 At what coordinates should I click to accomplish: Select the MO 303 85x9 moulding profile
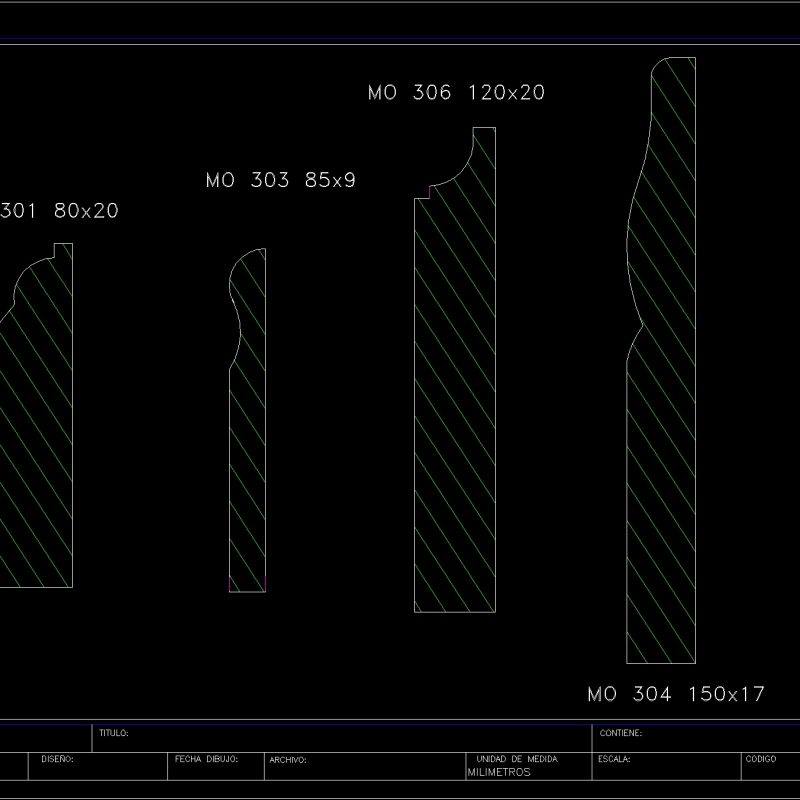pos(245,450)
